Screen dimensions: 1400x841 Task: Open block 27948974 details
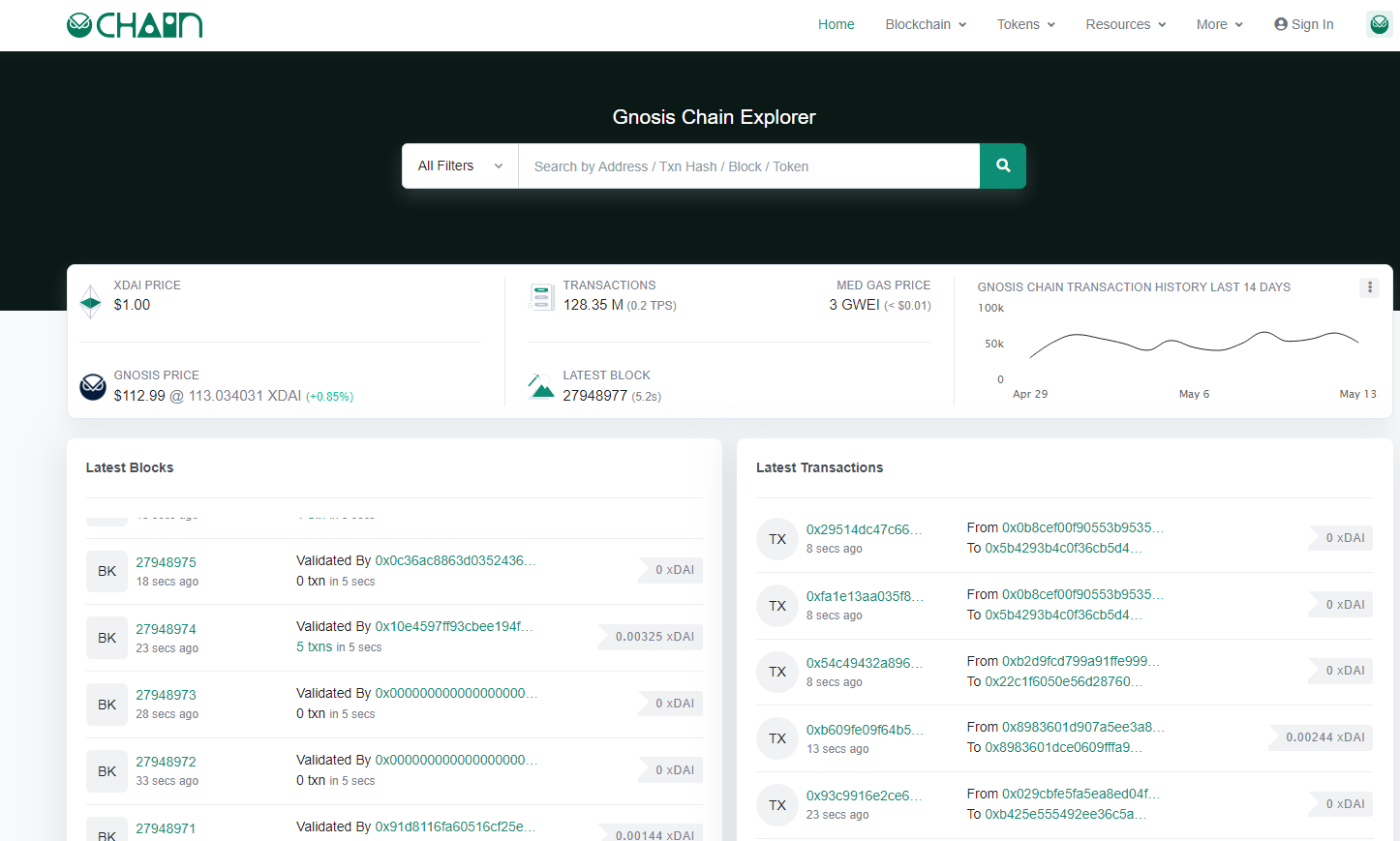click(166, 629)
